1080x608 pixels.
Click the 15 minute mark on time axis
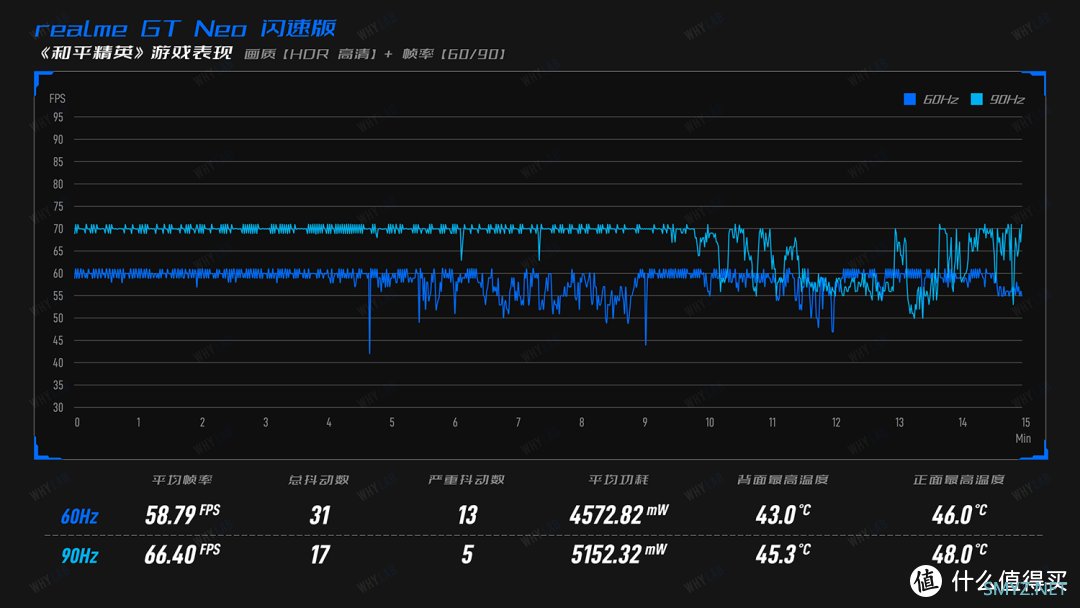1026,423
